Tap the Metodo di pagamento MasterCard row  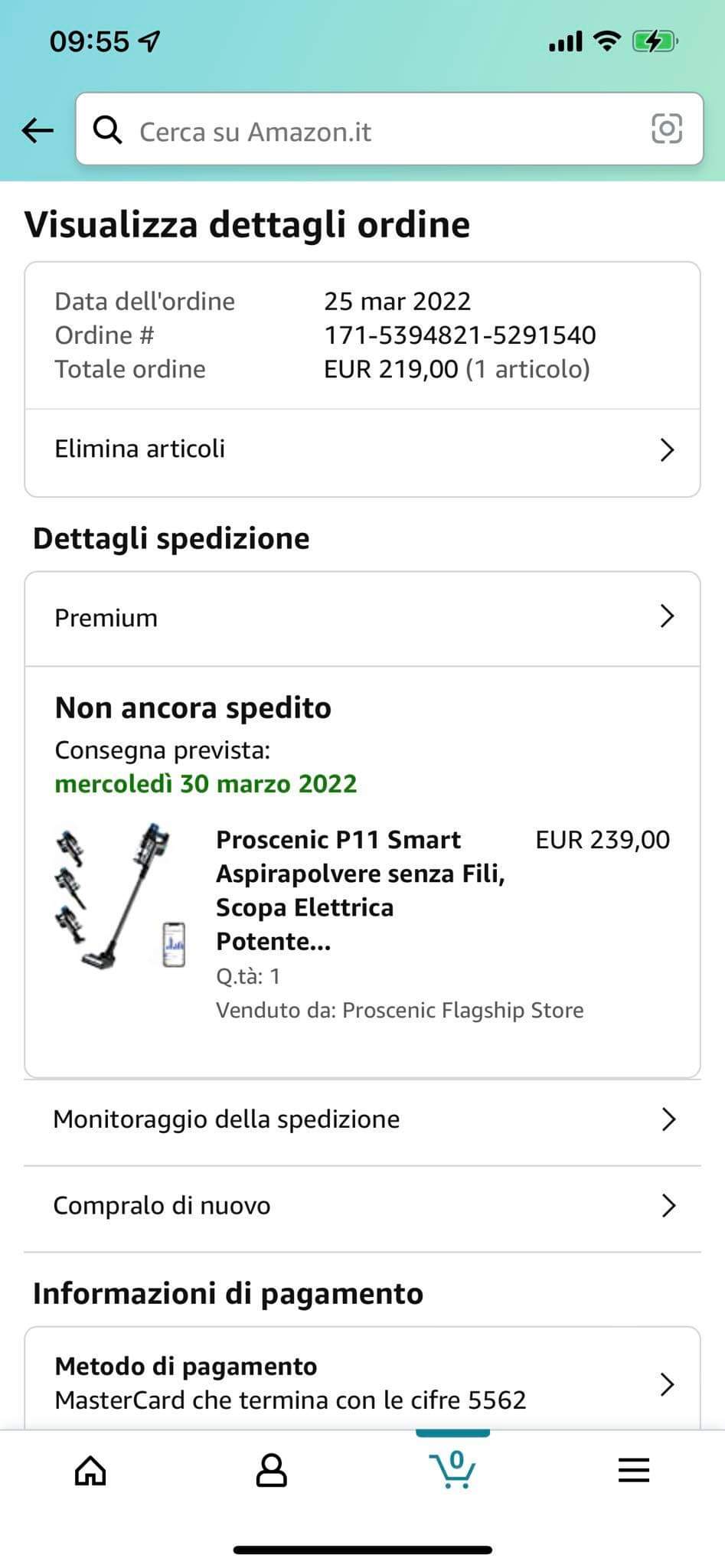291,1383
